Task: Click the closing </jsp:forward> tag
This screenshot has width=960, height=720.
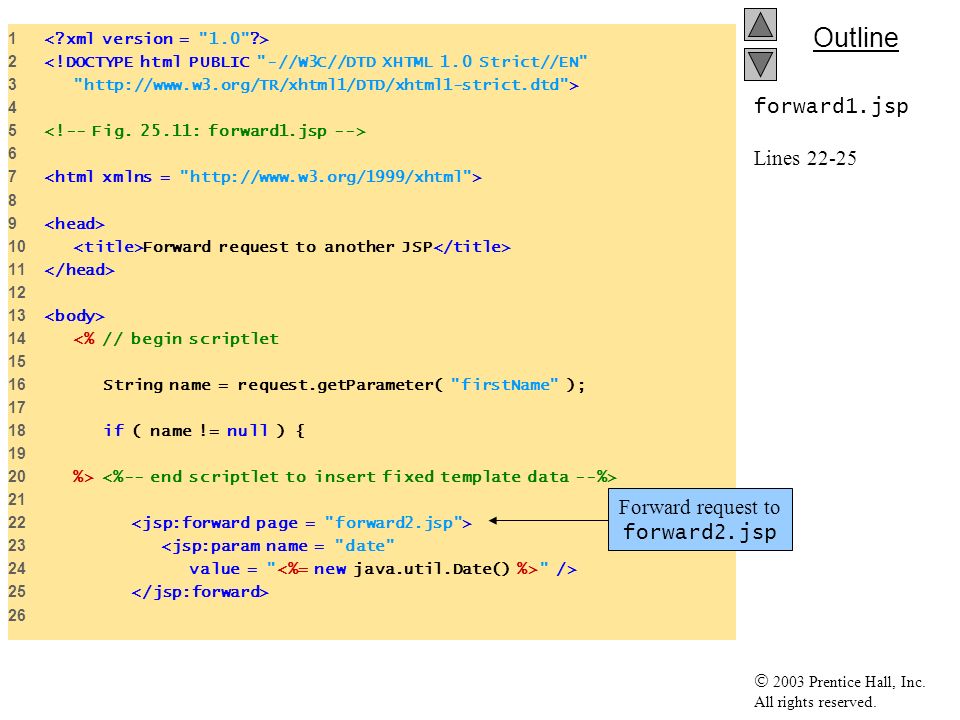Action: 200,592
